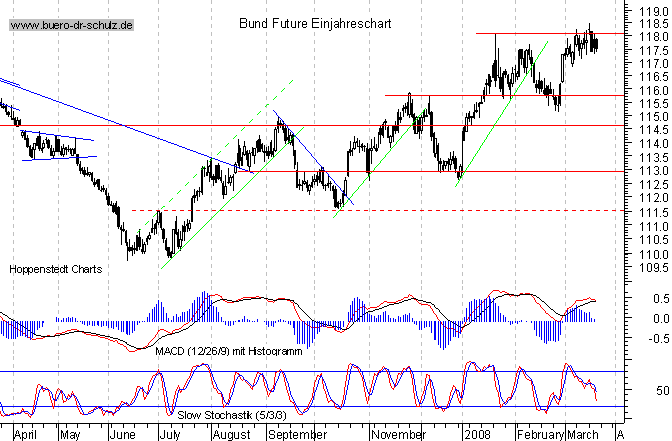Click the 111.5 price axis label
The height and width of the screenshot is (441, 672).
[651, 212]
